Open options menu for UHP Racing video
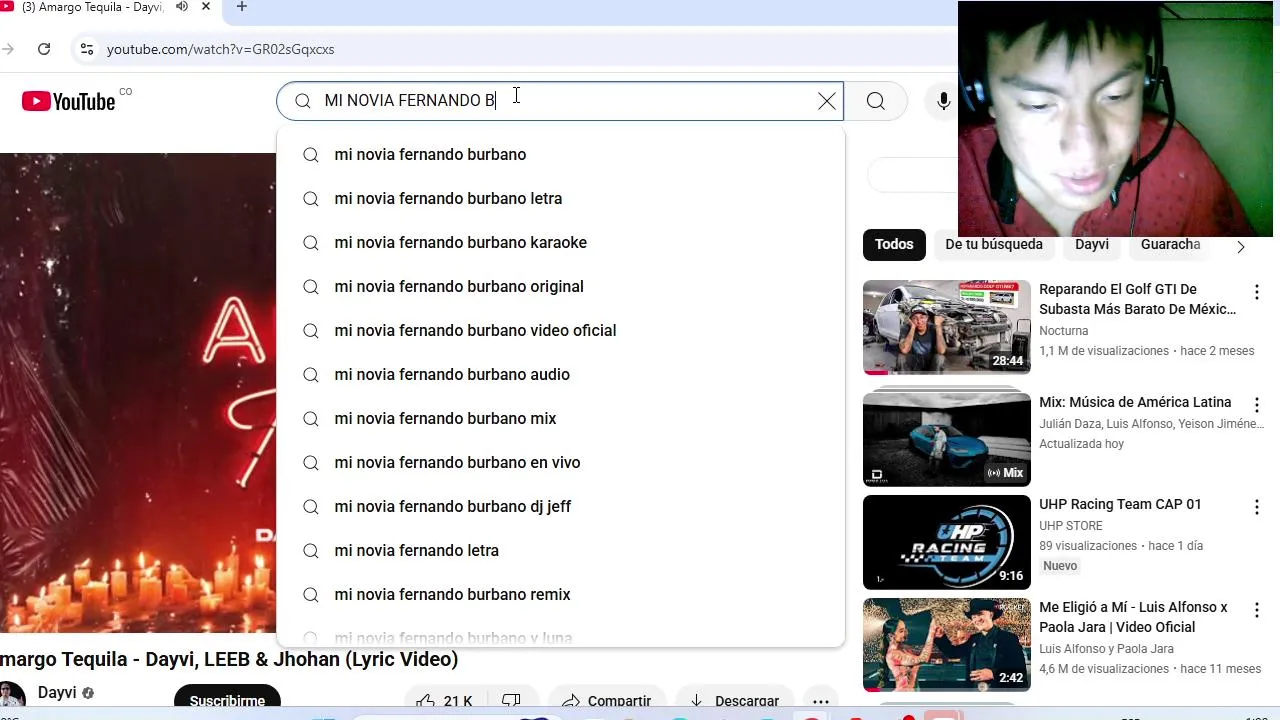This screenshot has height=720, width=1280. pos(1257,507)
